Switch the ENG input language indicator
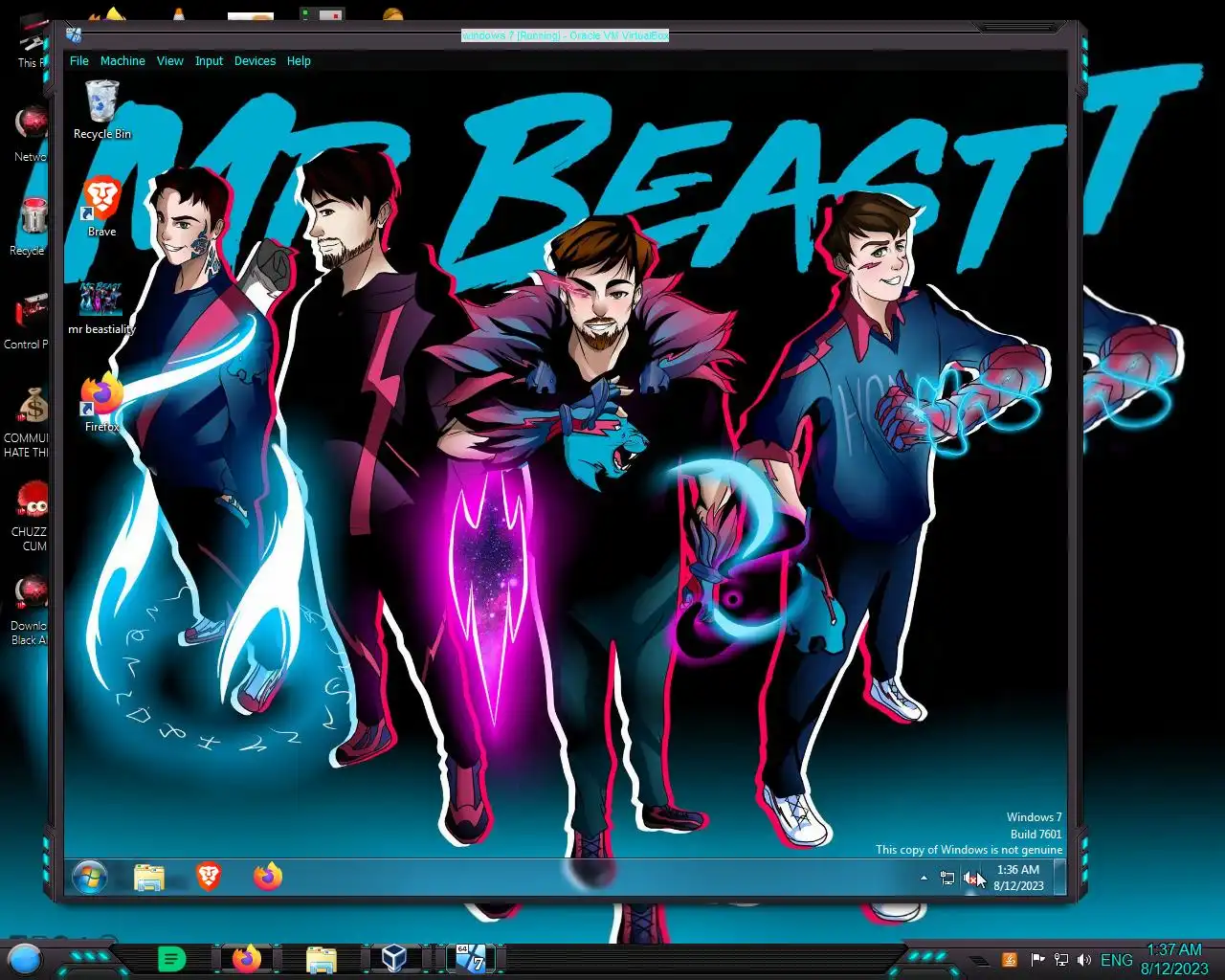 pos(1116,960)
